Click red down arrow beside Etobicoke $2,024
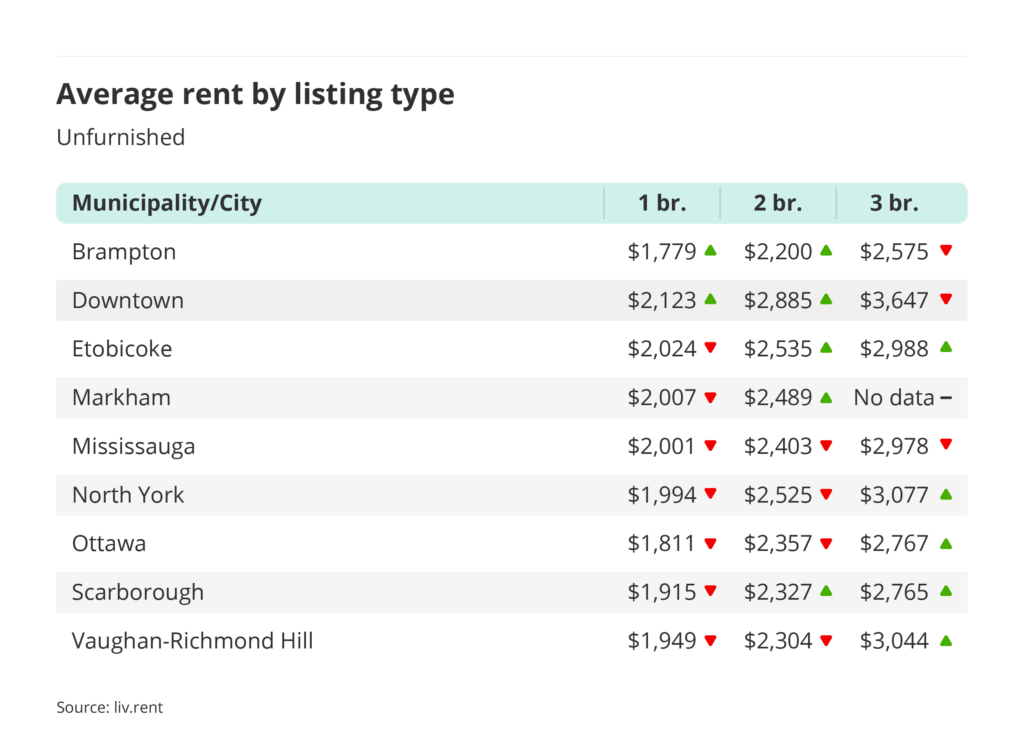1024x741 pixels. pos(710,348)
